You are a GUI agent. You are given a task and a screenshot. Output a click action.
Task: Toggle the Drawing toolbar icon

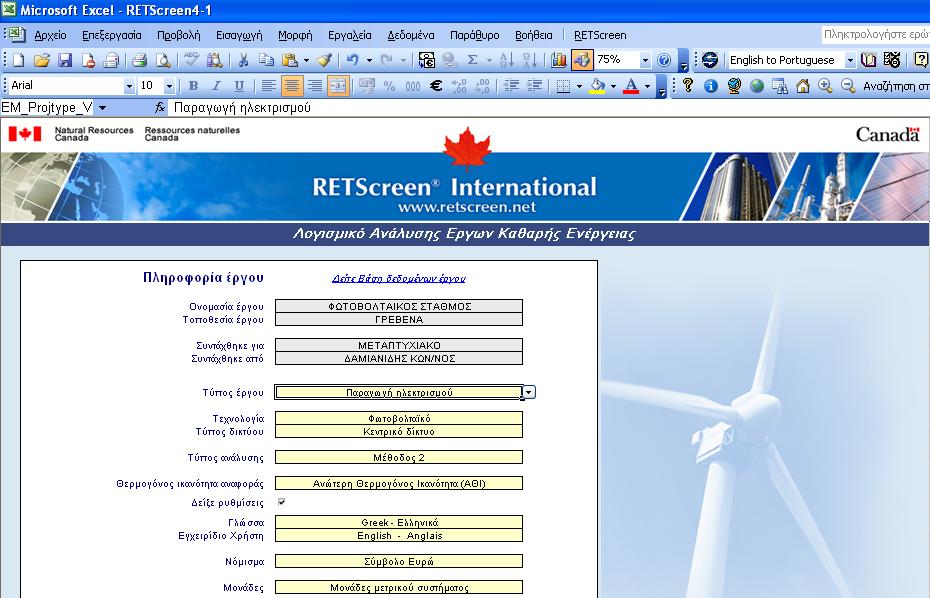click(x=582, y=60)
